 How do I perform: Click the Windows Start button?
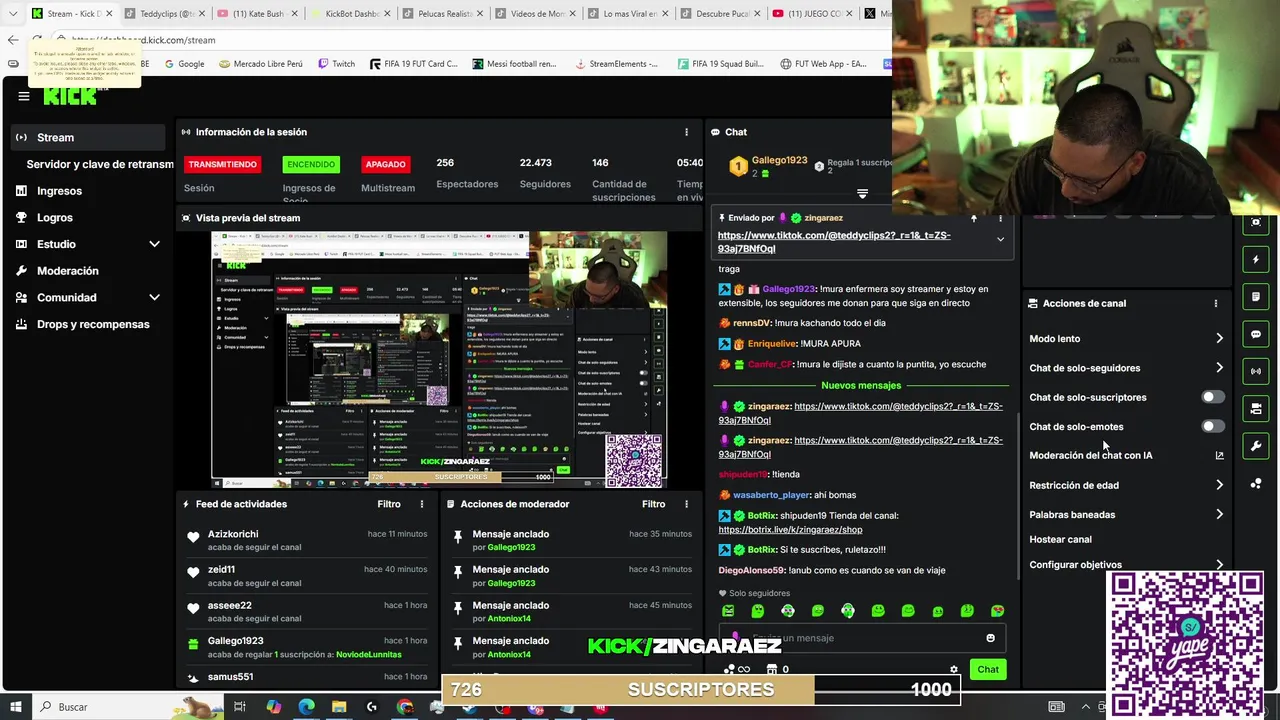(x=15, y=707)
